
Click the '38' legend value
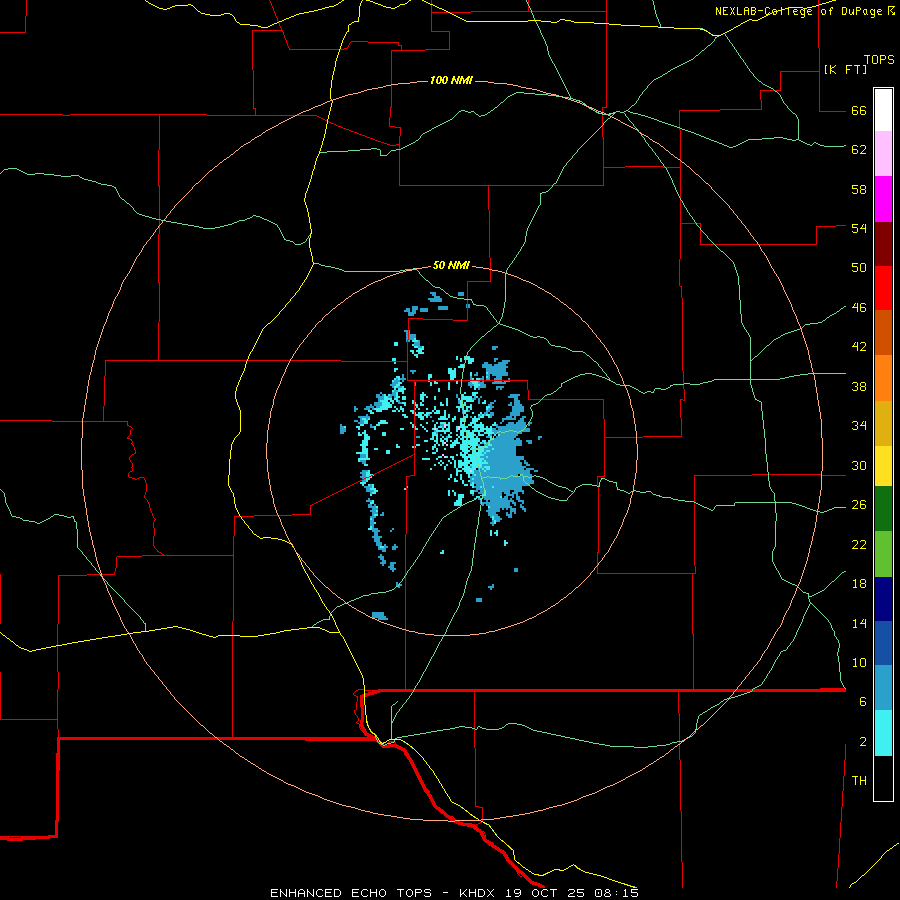pyautogui.click(x=859, y=386)
